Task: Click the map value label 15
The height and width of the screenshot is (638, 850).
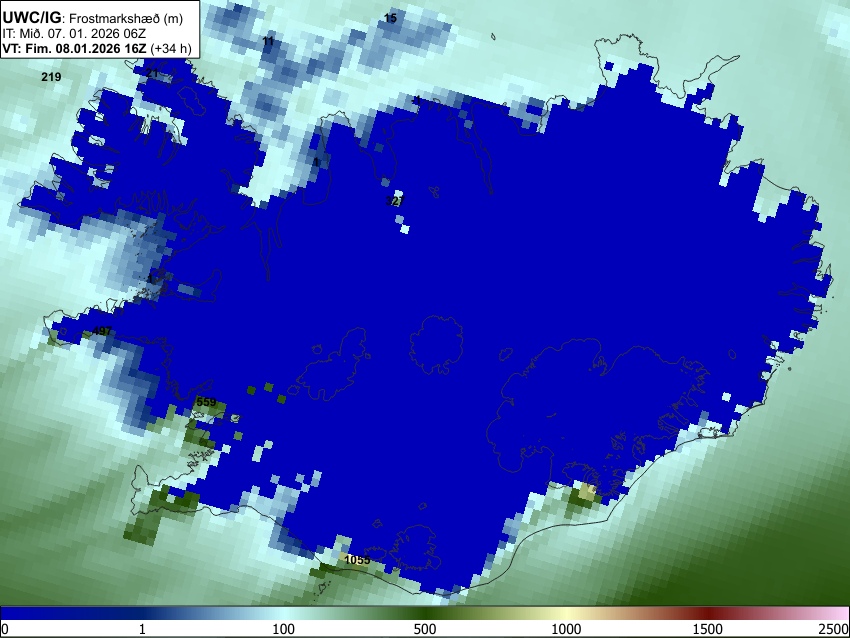Action: [x=390, y=18]
